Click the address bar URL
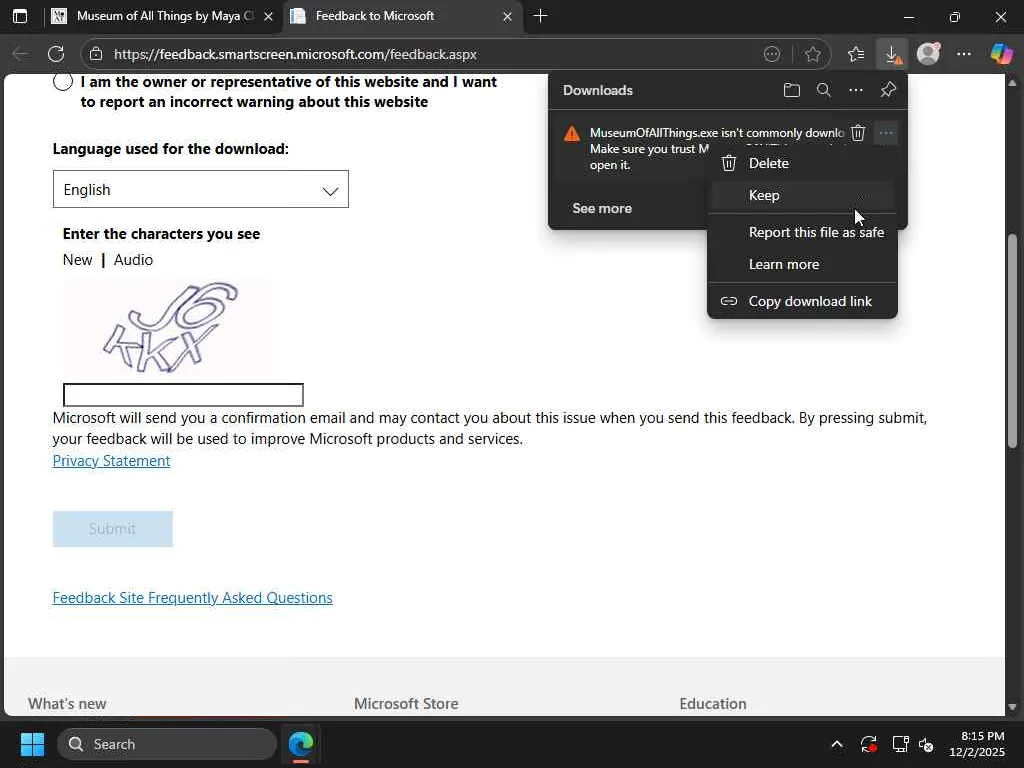1024x768 pixels. pos(295,54)
